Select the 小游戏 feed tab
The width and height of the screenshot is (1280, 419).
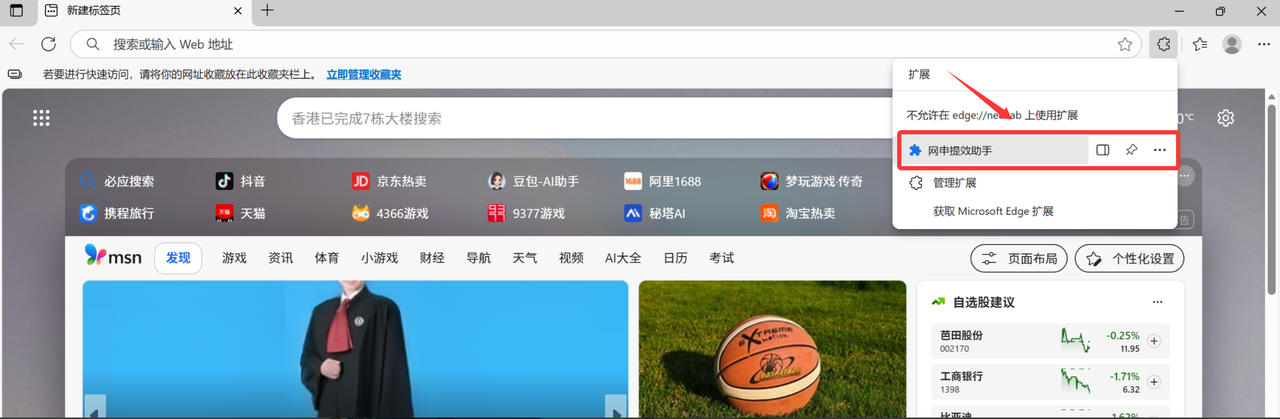point(380,258)
